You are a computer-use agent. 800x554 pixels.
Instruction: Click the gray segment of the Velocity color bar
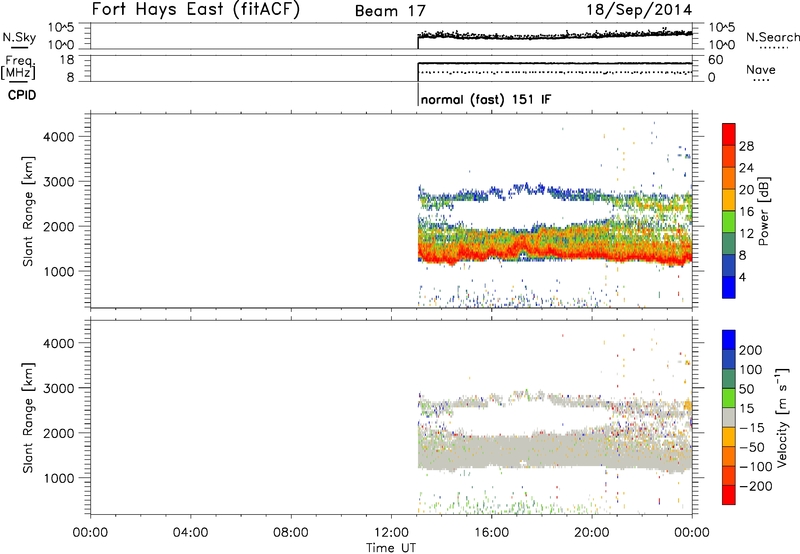[x=729, y=418]
